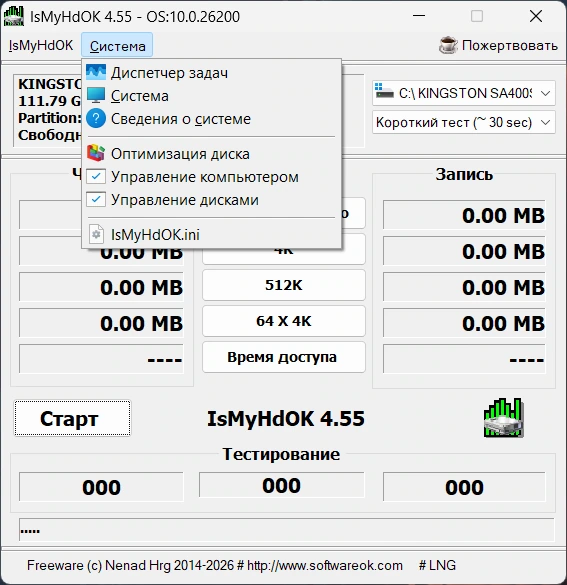Close the Система menu bar item
Viewport: 567px width, 585px height.
click(117, 46)
